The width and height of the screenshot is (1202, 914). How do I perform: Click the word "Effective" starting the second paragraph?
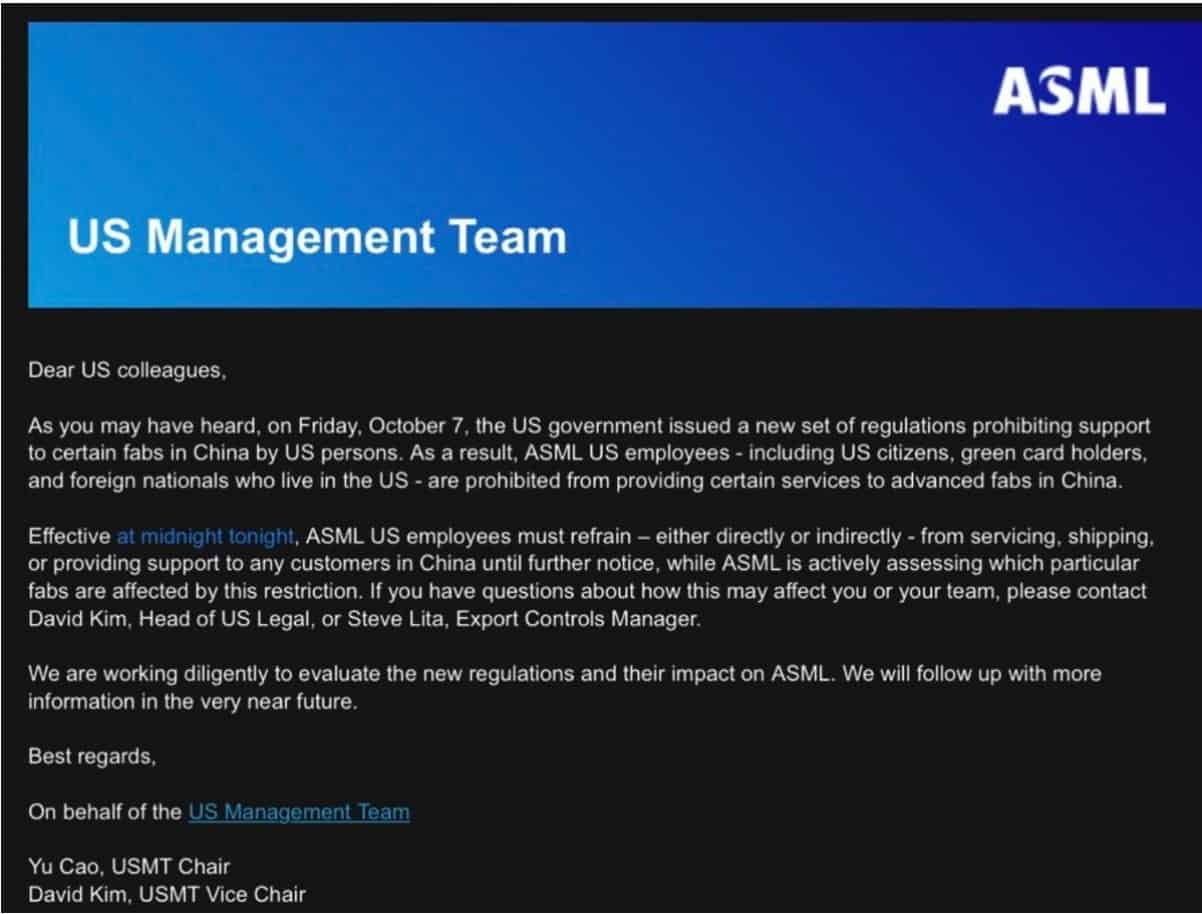69,537
